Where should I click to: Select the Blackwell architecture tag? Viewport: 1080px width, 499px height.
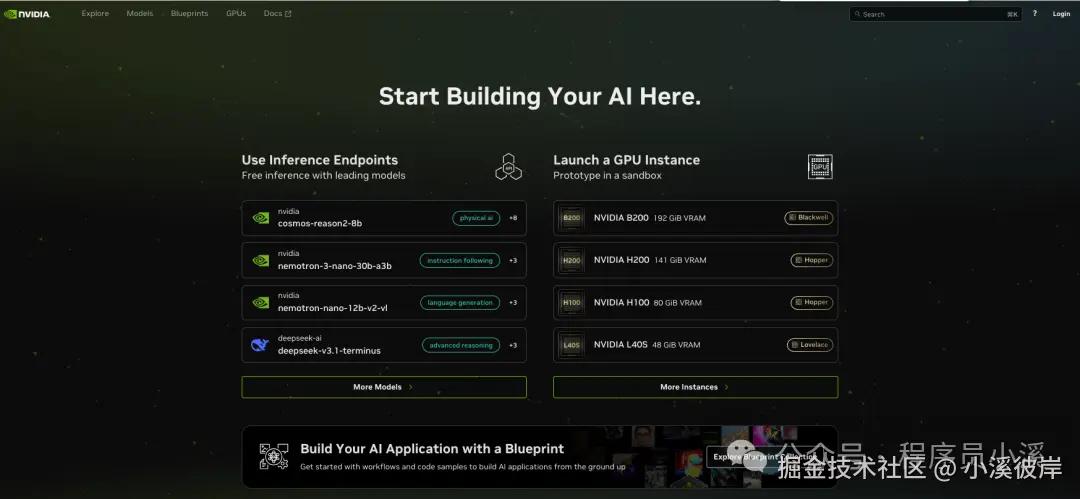click(x=809, y=218)
